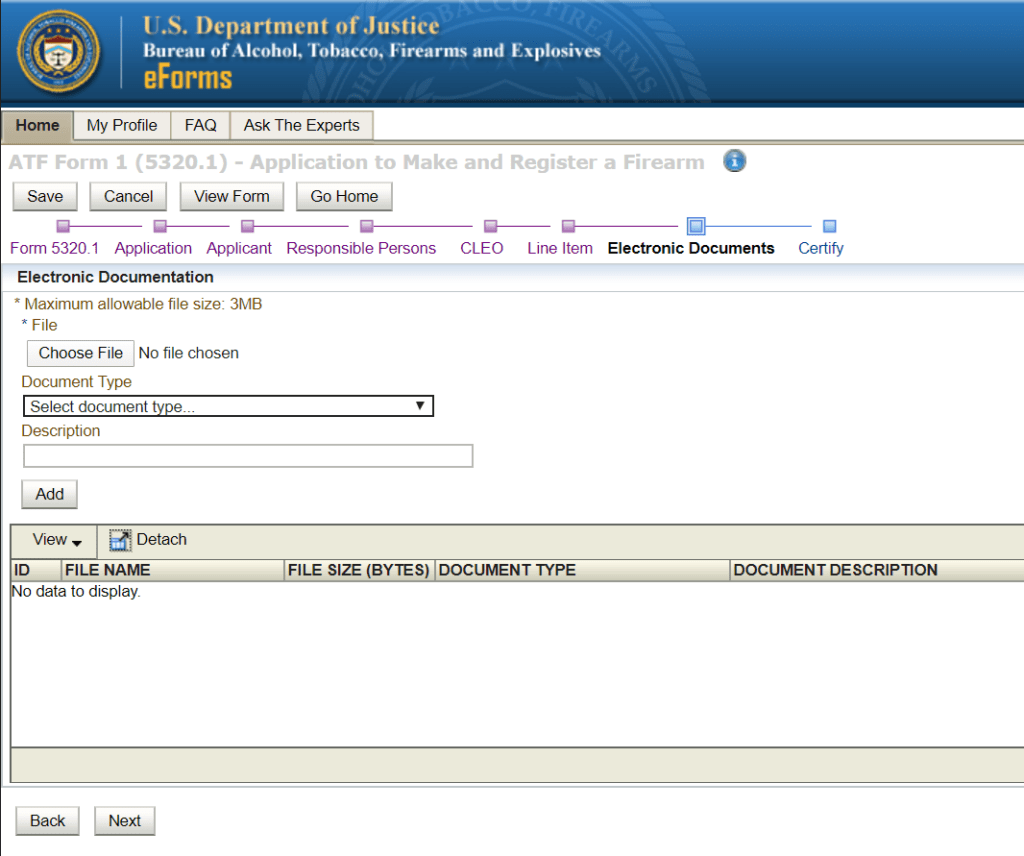Sort by FILE SIZE (BYTES) column header
Image resolution: width=1024 pixels, height=856 pixels.
(359, 570)
